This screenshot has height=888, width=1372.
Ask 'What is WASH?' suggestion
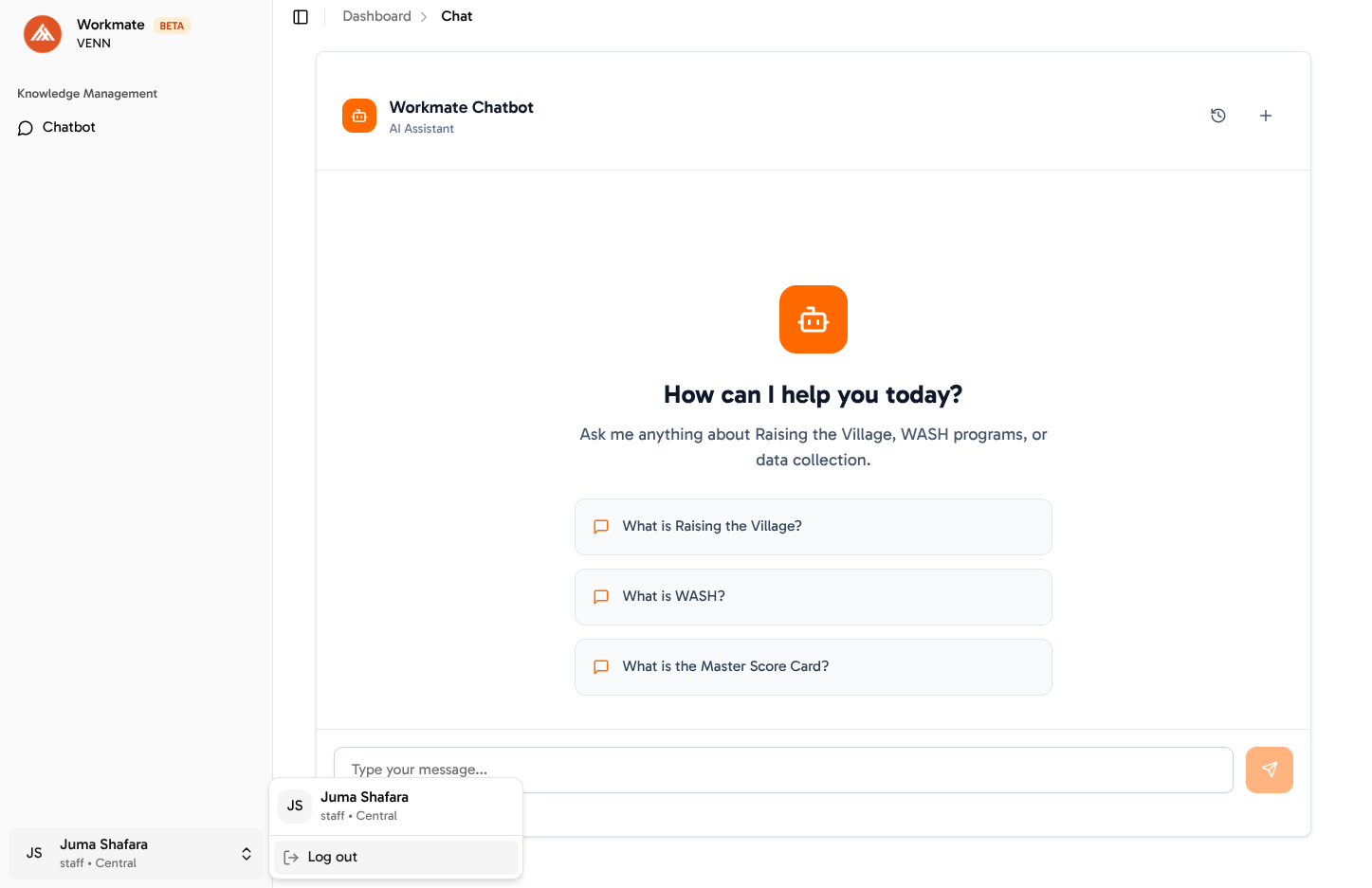pos(814,597)
